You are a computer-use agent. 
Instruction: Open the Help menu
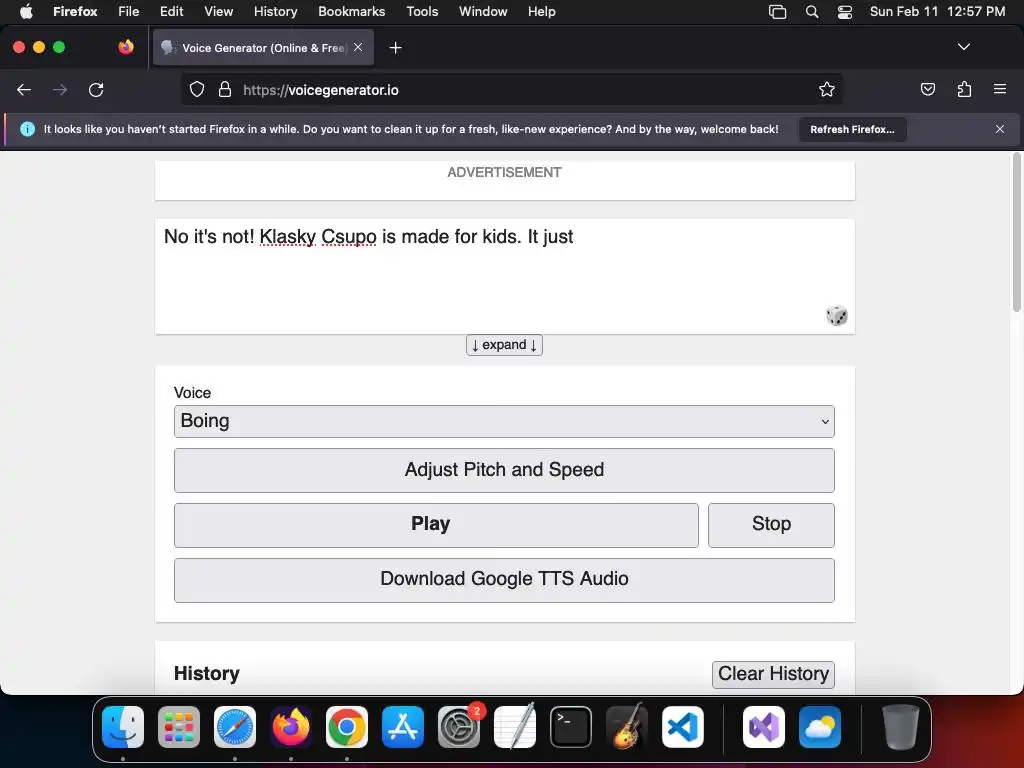[x=542, y=12]
